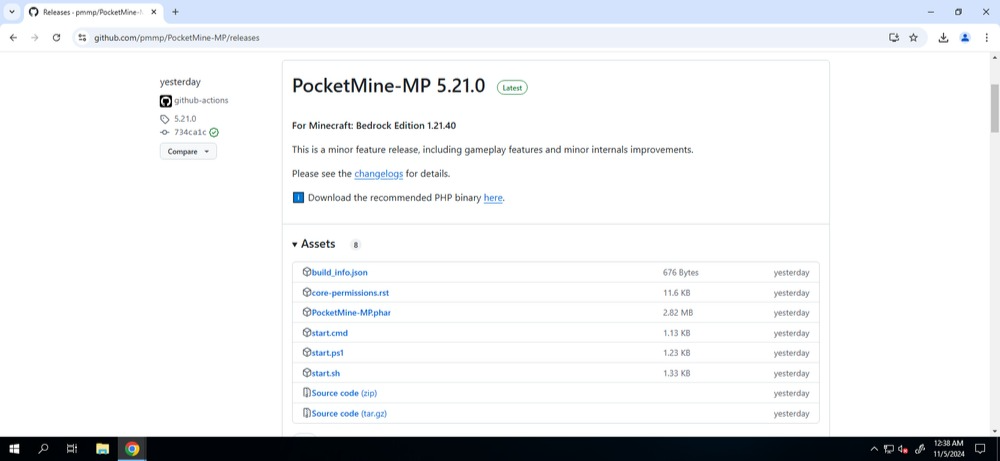The width and height of the screenshot is (1000, 461).
Task: Click the Chrome taskbar icon
Action: point(132,449)
